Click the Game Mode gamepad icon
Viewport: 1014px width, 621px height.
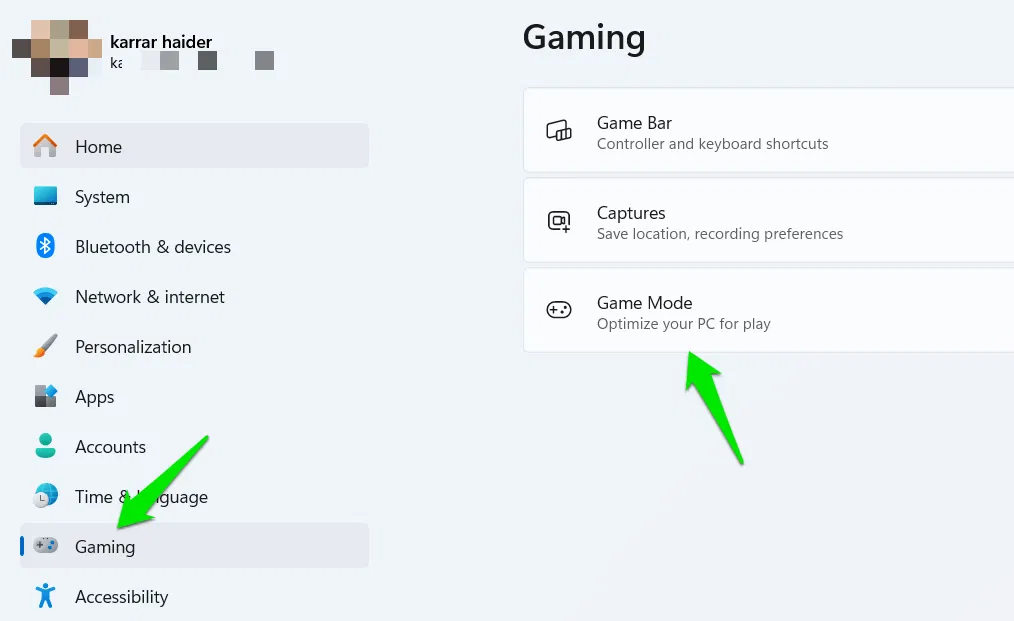point(559,311)
